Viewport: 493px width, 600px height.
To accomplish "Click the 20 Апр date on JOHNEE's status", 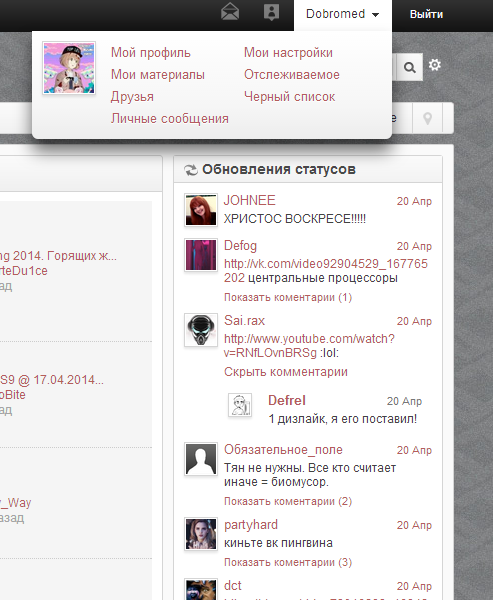I will point(414,201).
